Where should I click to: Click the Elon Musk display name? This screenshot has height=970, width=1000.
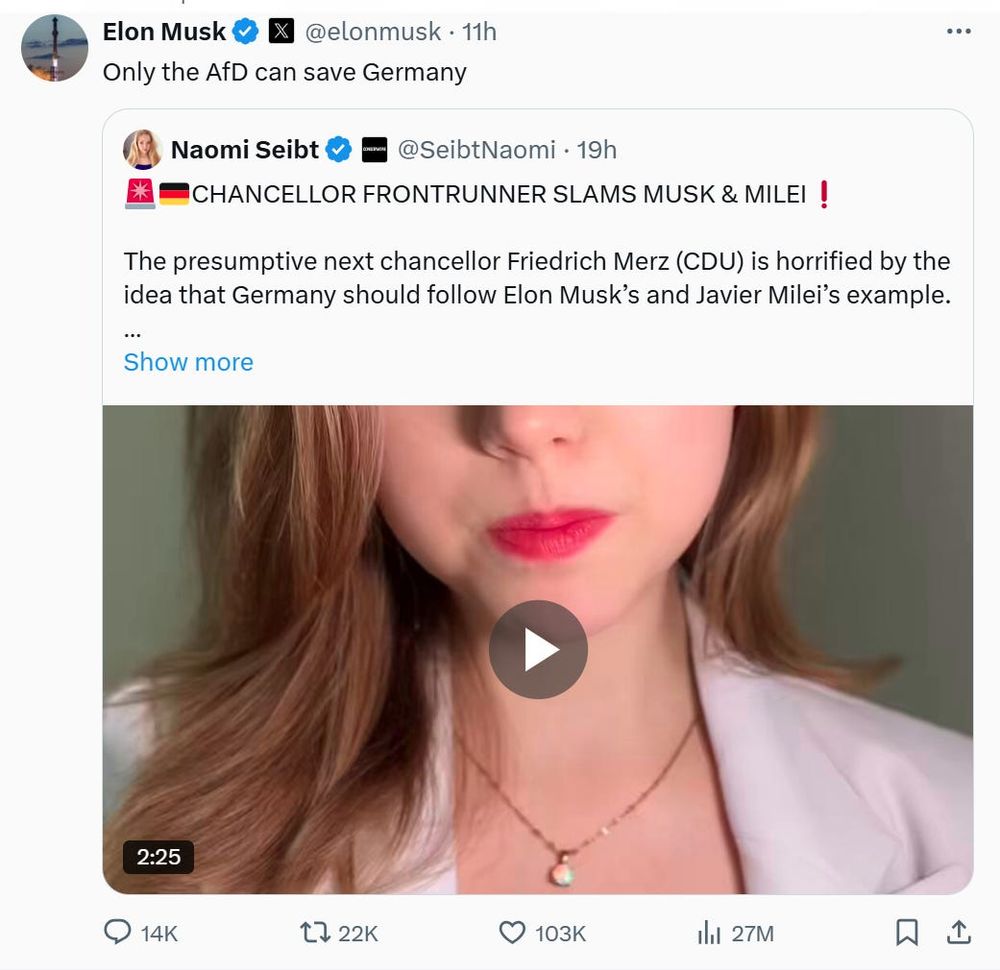pos(164,32)
